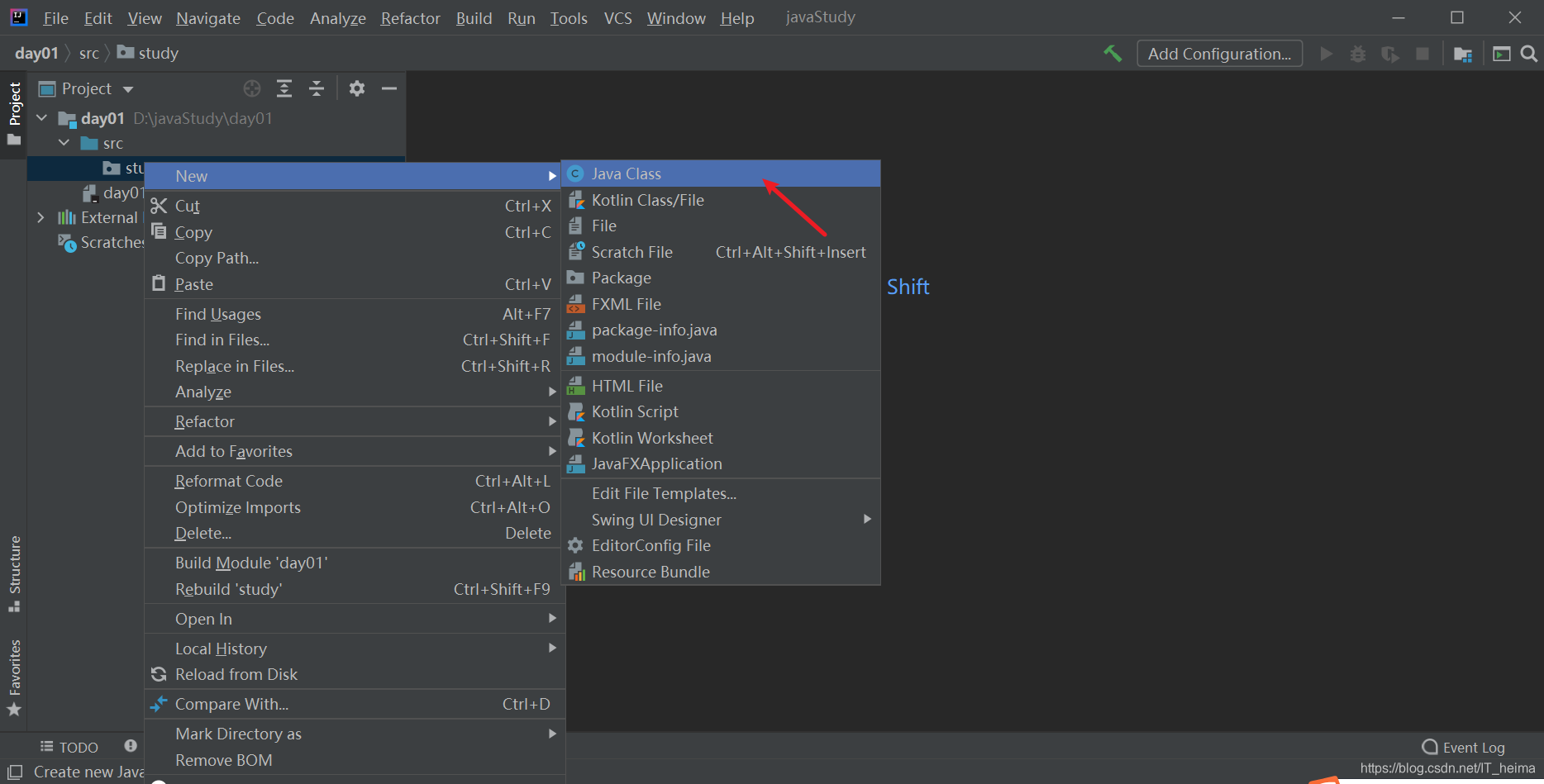Open the Project panel settings gear
Viewport: 1544px width, 784px height.
click(x=357, y=88)
